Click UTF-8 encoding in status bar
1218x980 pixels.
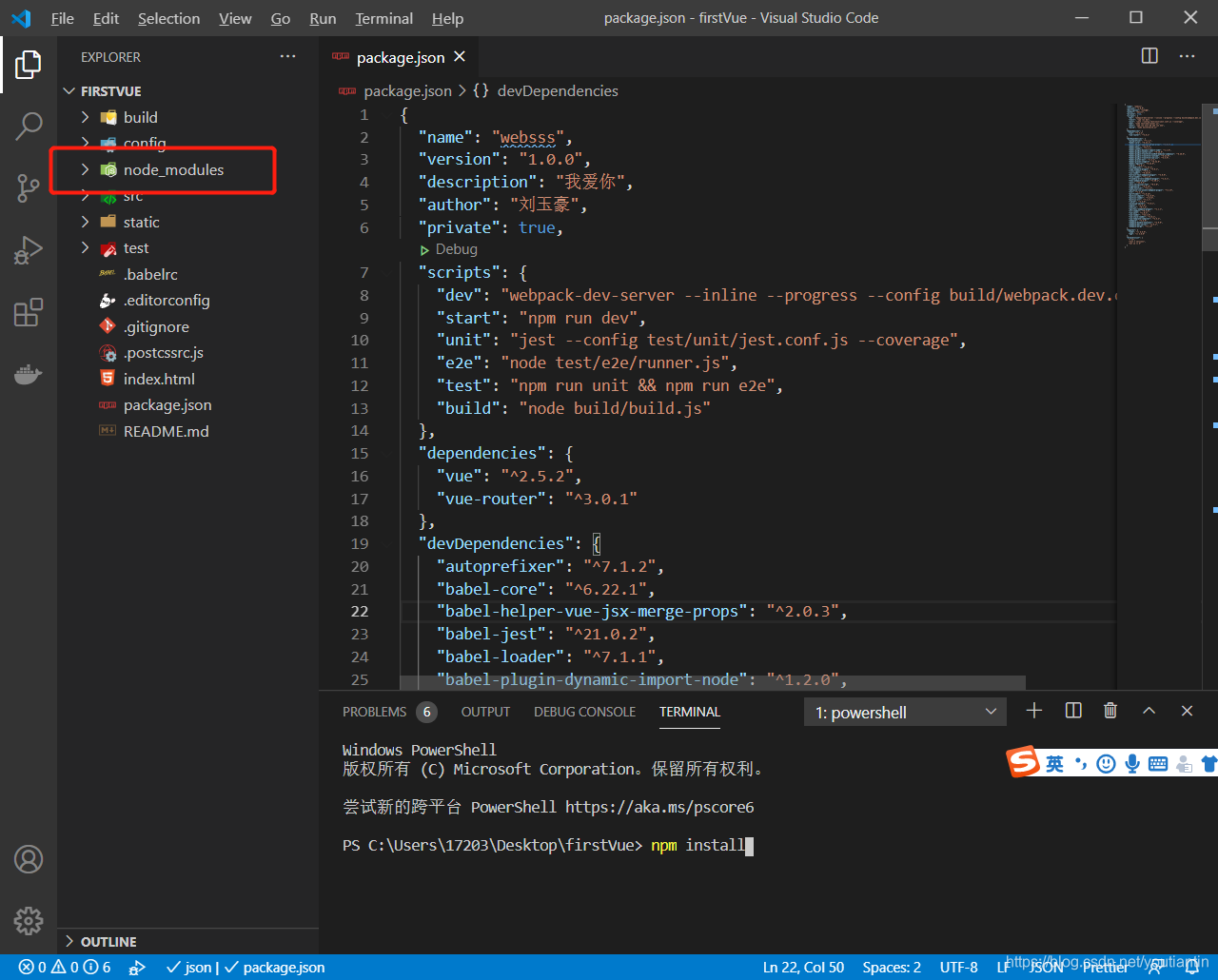coord(958,967)
